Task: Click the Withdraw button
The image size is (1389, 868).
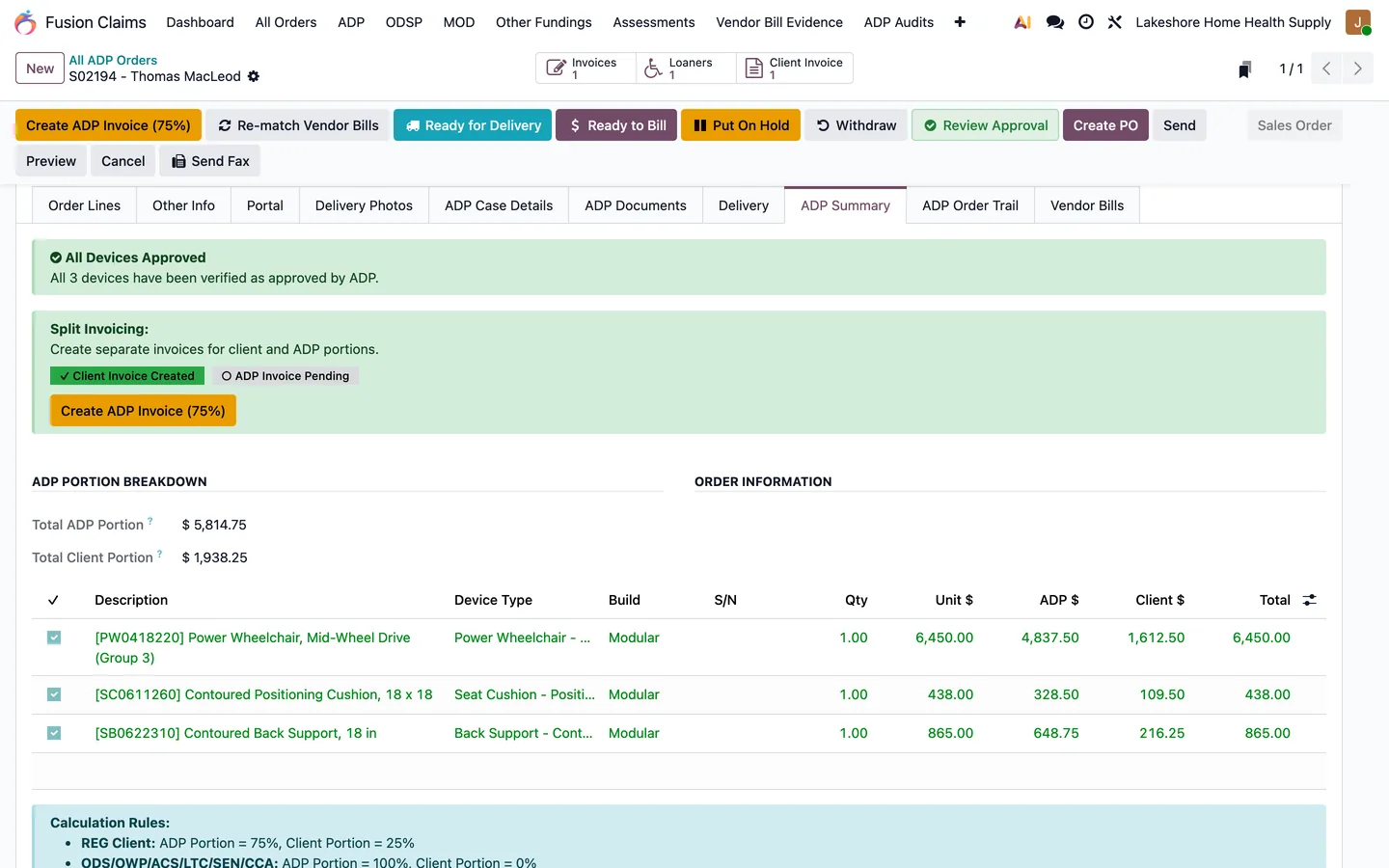Action: pos(856,125)
